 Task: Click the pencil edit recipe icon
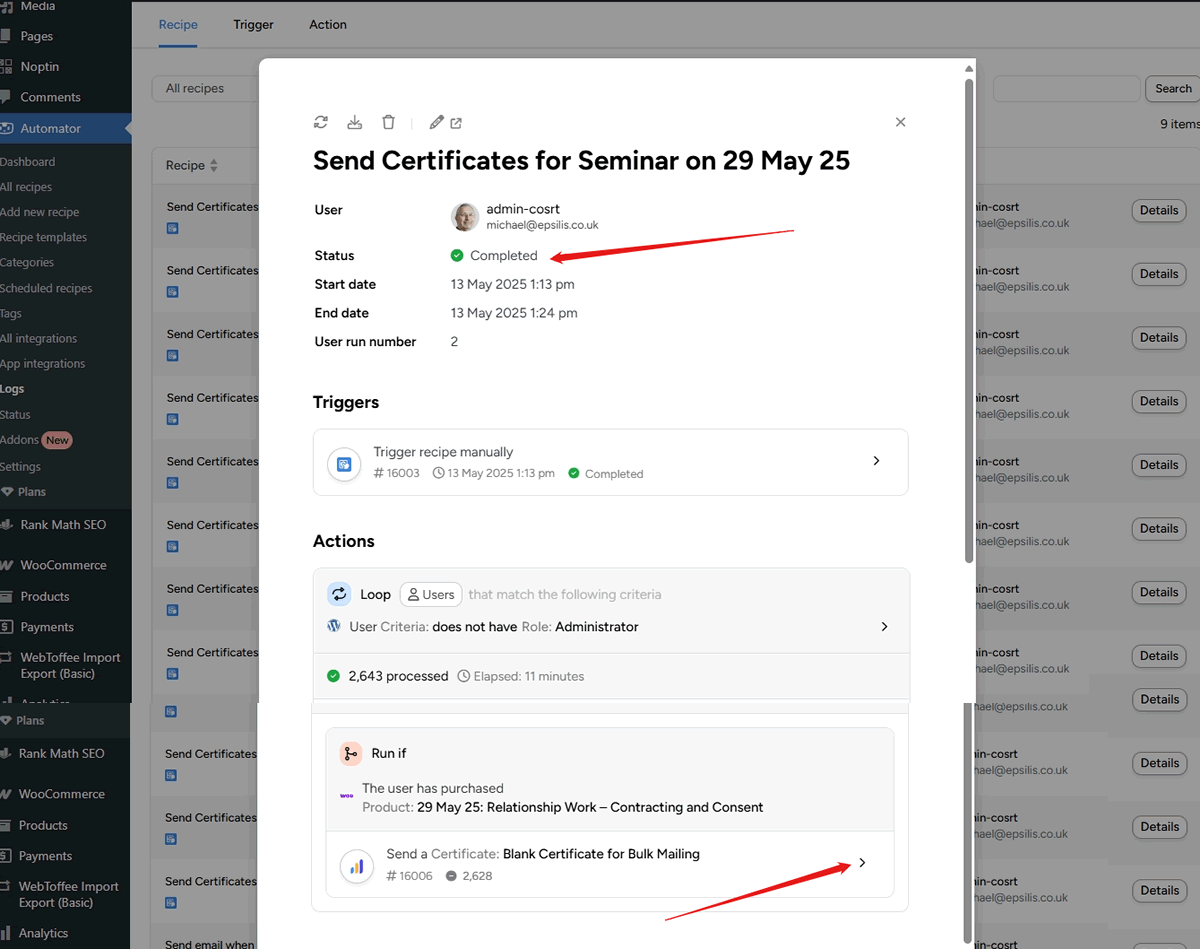436,122
